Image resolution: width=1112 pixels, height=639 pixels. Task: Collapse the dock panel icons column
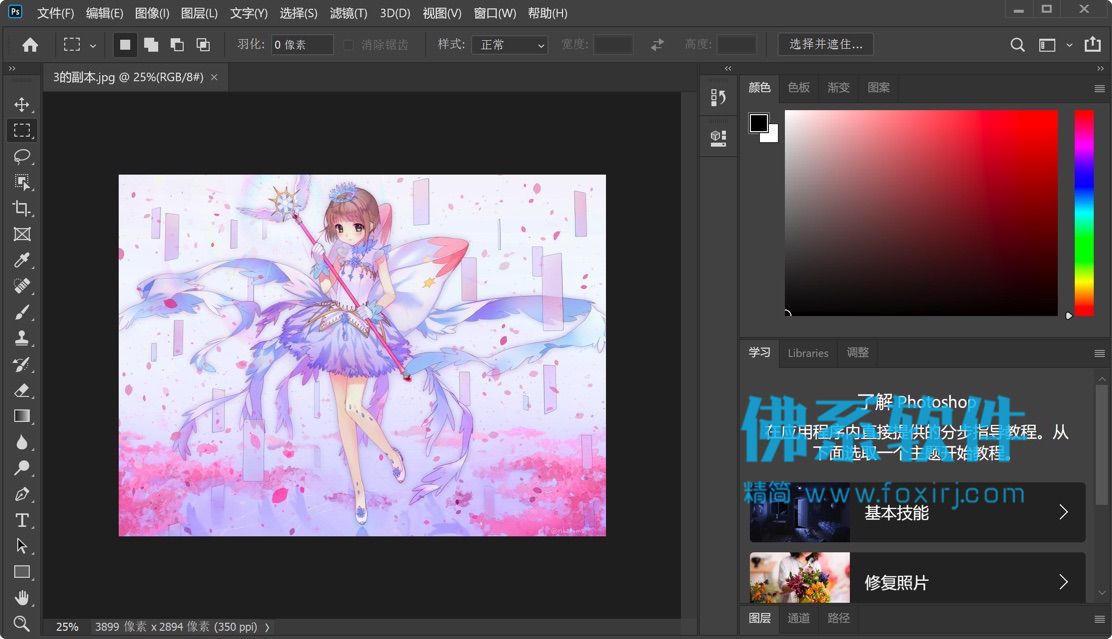[728, 69]
